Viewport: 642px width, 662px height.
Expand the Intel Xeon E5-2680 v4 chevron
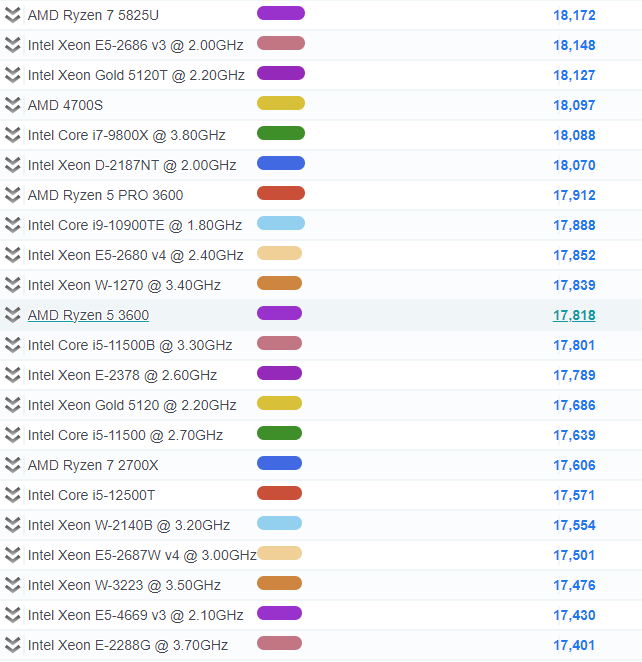coord(13,255)
